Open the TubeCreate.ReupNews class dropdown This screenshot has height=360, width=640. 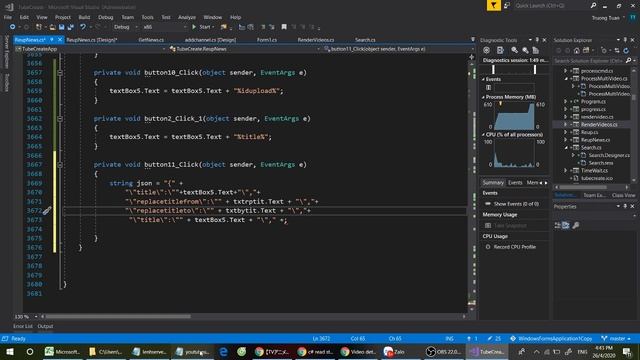(x=244, y=49)
